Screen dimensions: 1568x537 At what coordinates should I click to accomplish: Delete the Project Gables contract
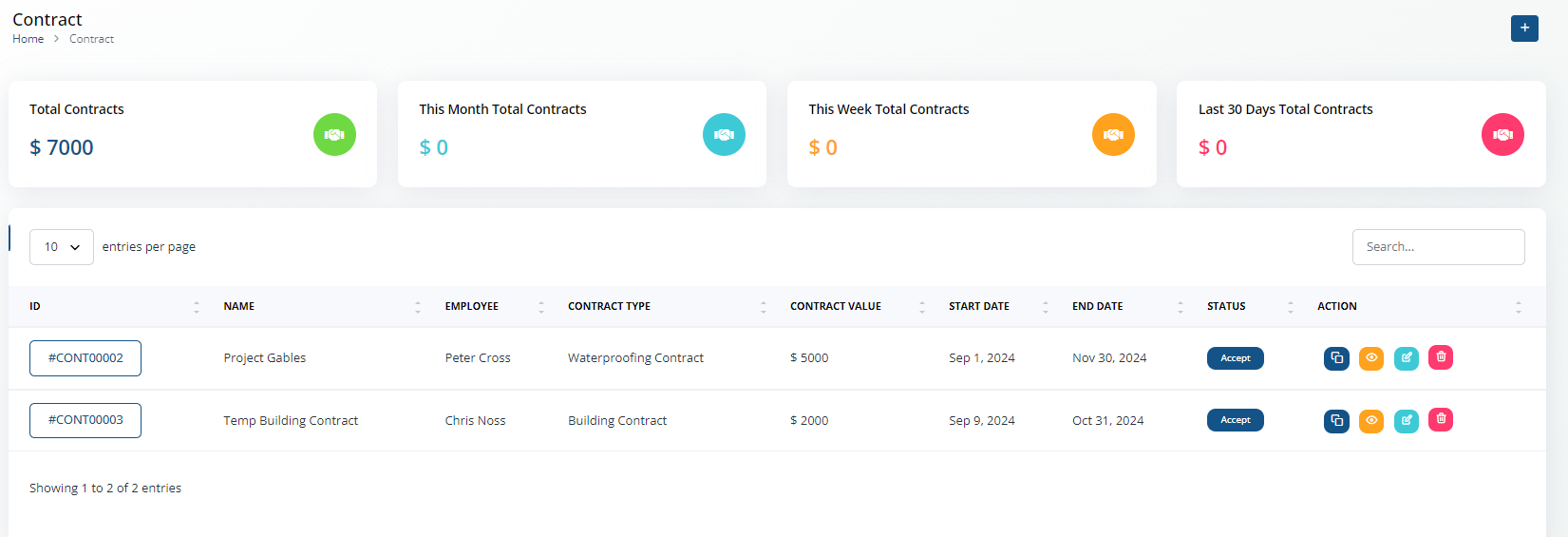[x=1441, y=357]
